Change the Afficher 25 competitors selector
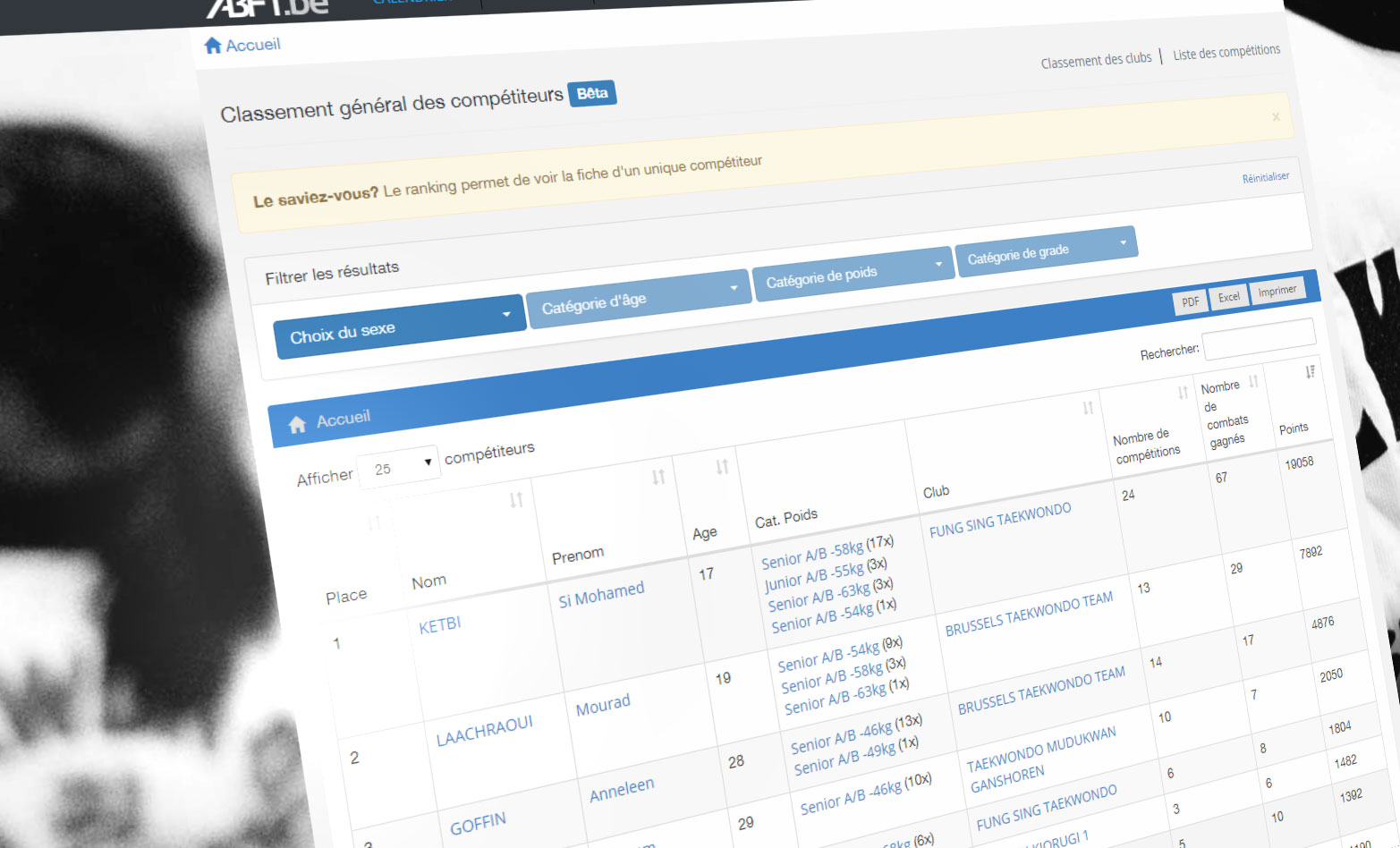This screenshot has width=1400, height=848. [399, 466]
